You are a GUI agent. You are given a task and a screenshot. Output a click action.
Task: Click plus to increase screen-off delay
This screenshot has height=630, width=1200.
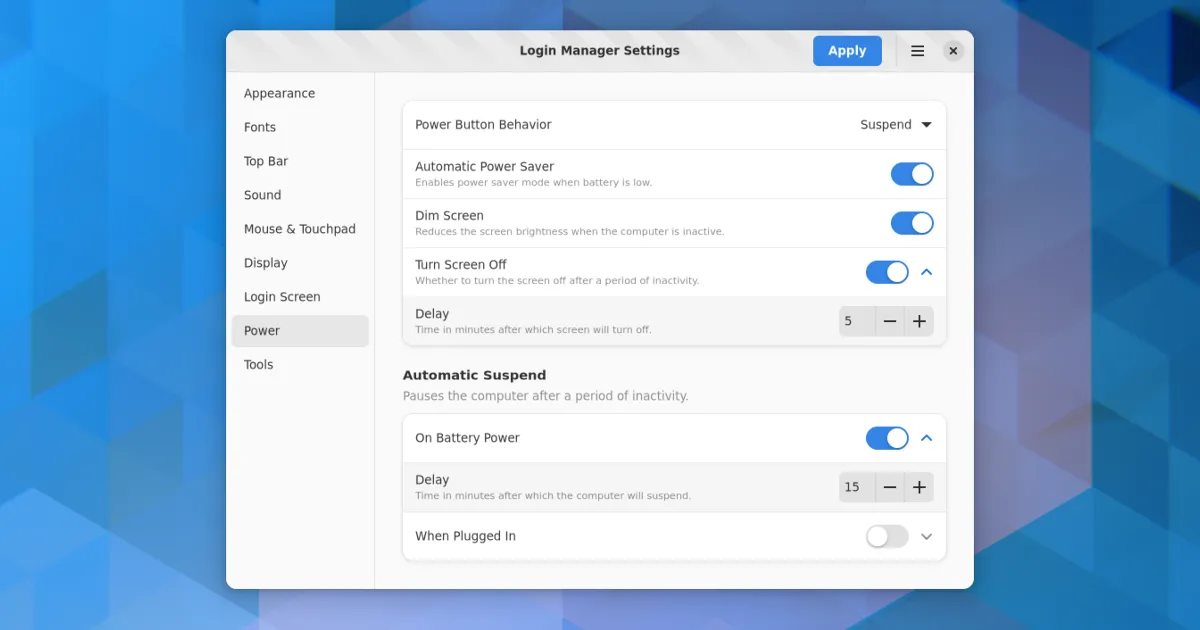(919, 321)
